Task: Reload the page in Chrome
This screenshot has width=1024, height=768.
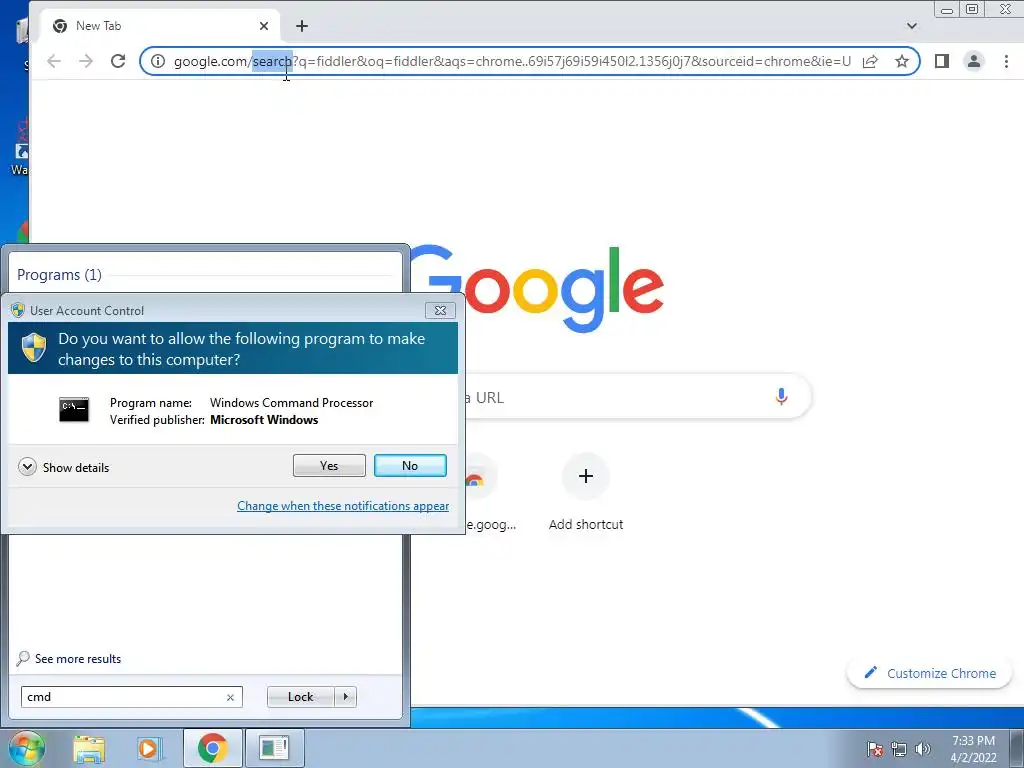Action: click(118, 61)
